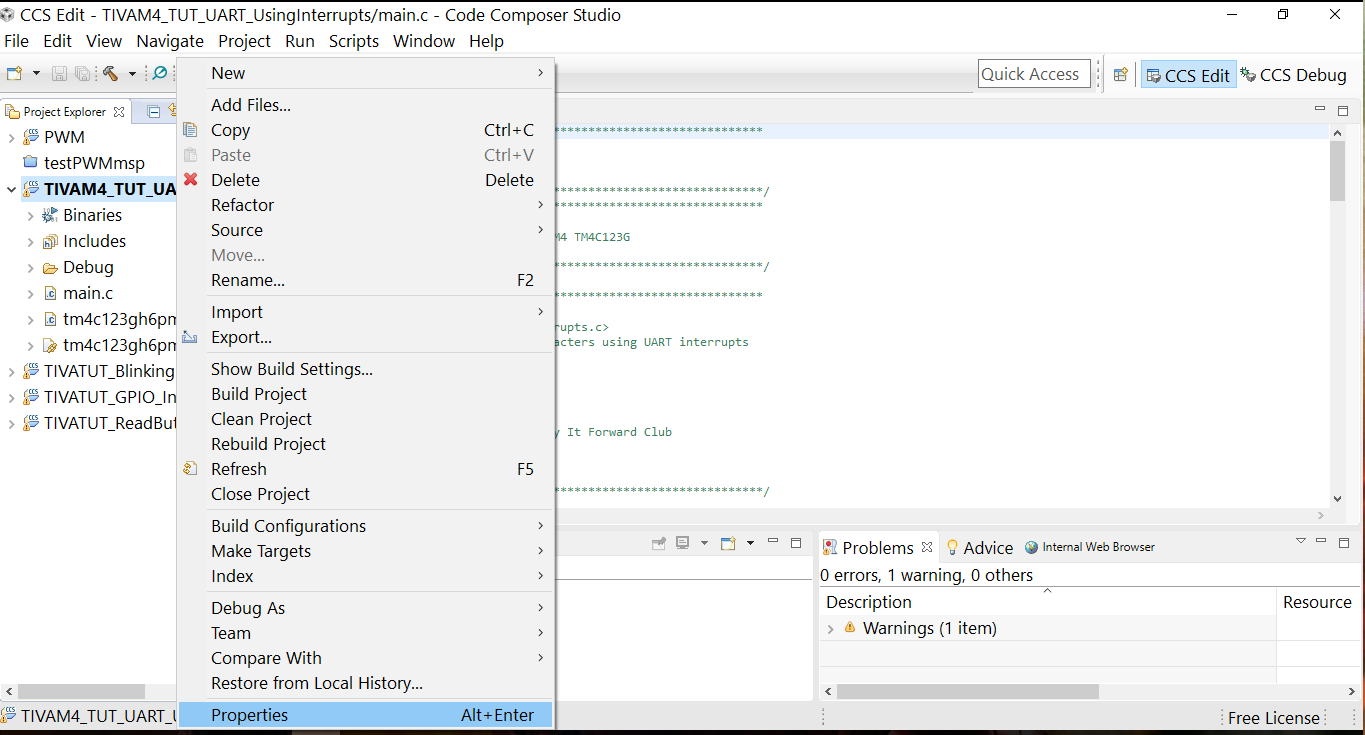Image resolution: width=1365 pixels, height=735 pixels.
Task: Click the Resource column header
Action: click(1318, 602)
